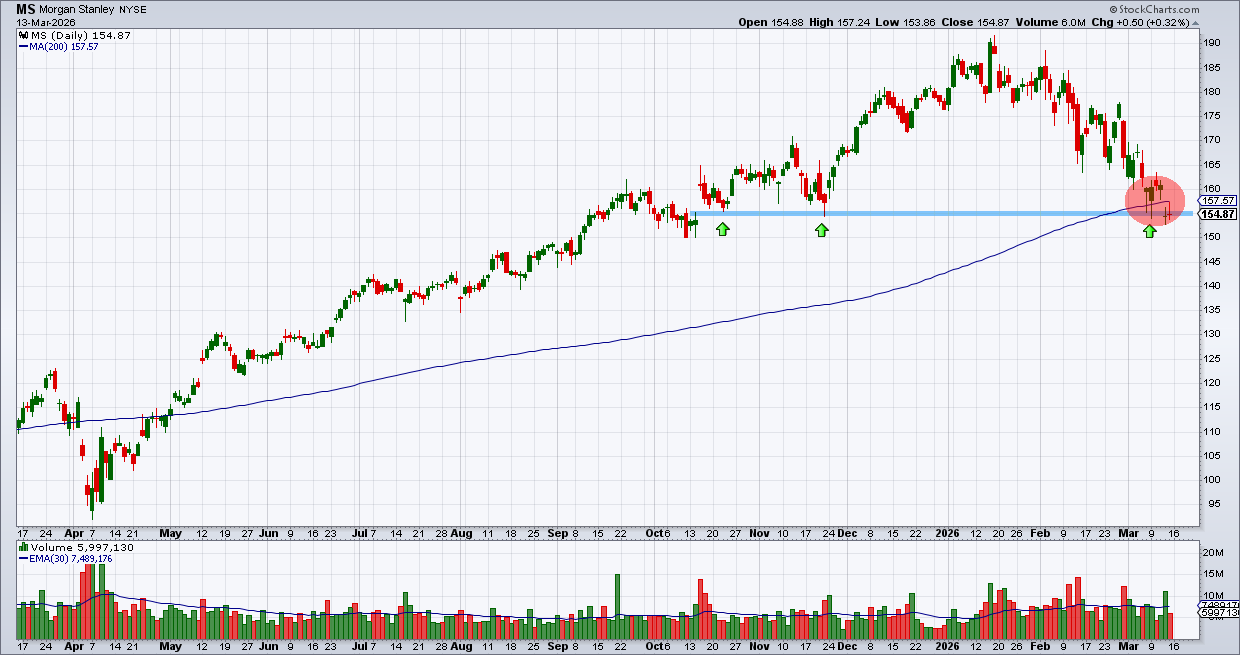Click the 105 price axis label
This screenshot has width=1240, height=655.
[x=1211, y=456]
